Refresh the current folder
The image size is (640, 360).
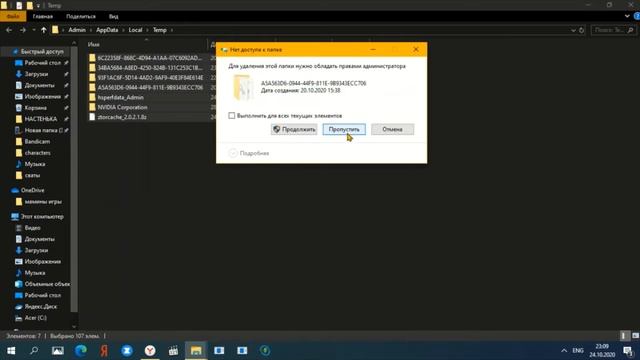582,30
